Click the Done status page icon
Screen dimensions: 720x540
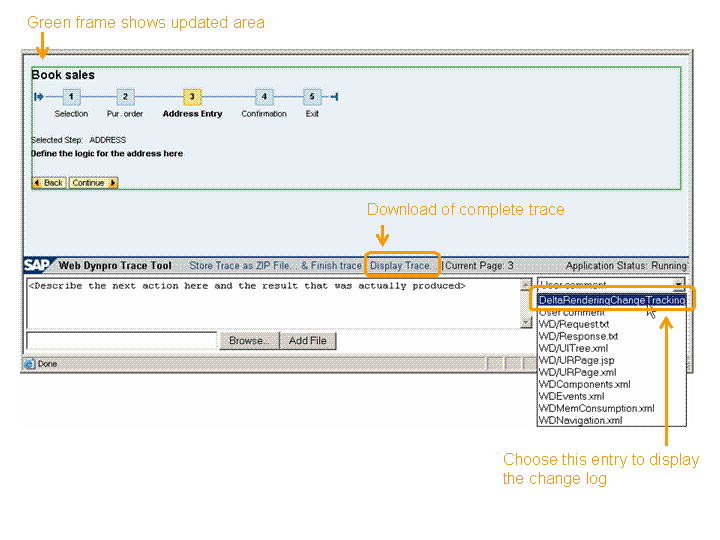(x=29, y=364)
